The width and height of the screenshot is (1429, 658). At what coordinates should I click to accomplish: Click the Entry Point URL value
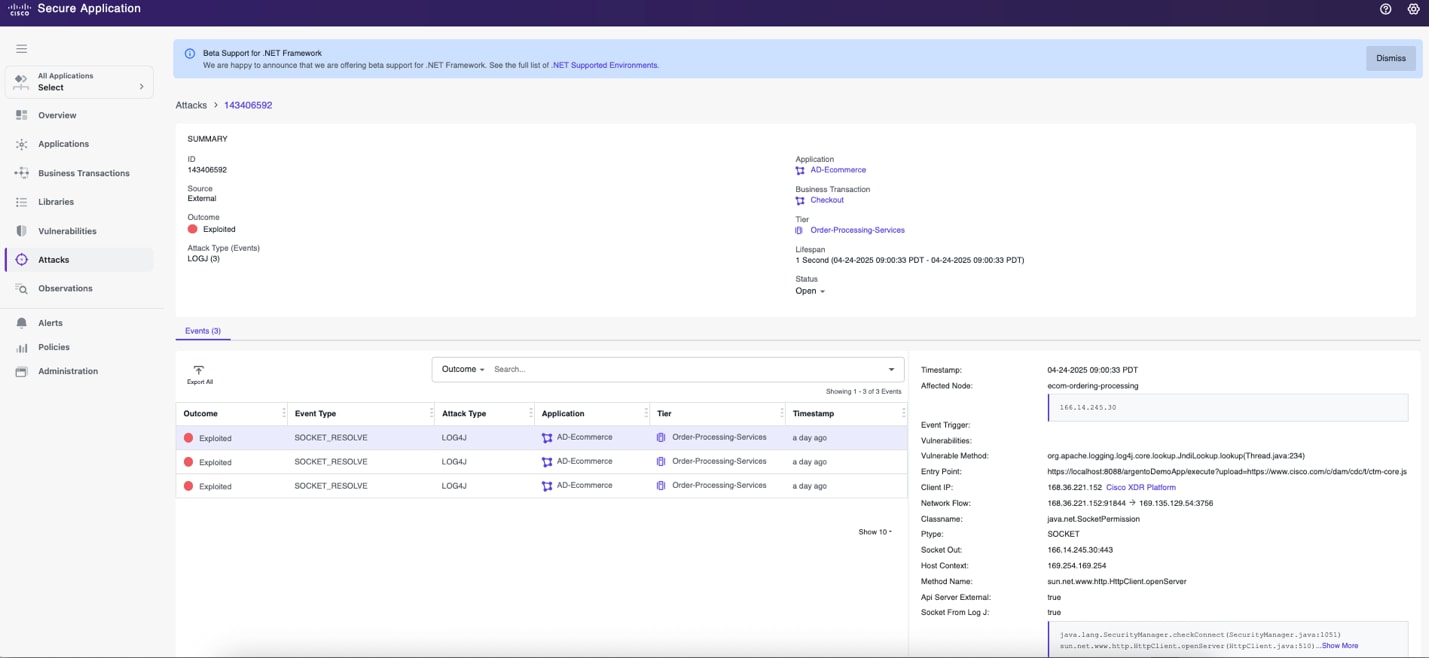point(1227,471)
